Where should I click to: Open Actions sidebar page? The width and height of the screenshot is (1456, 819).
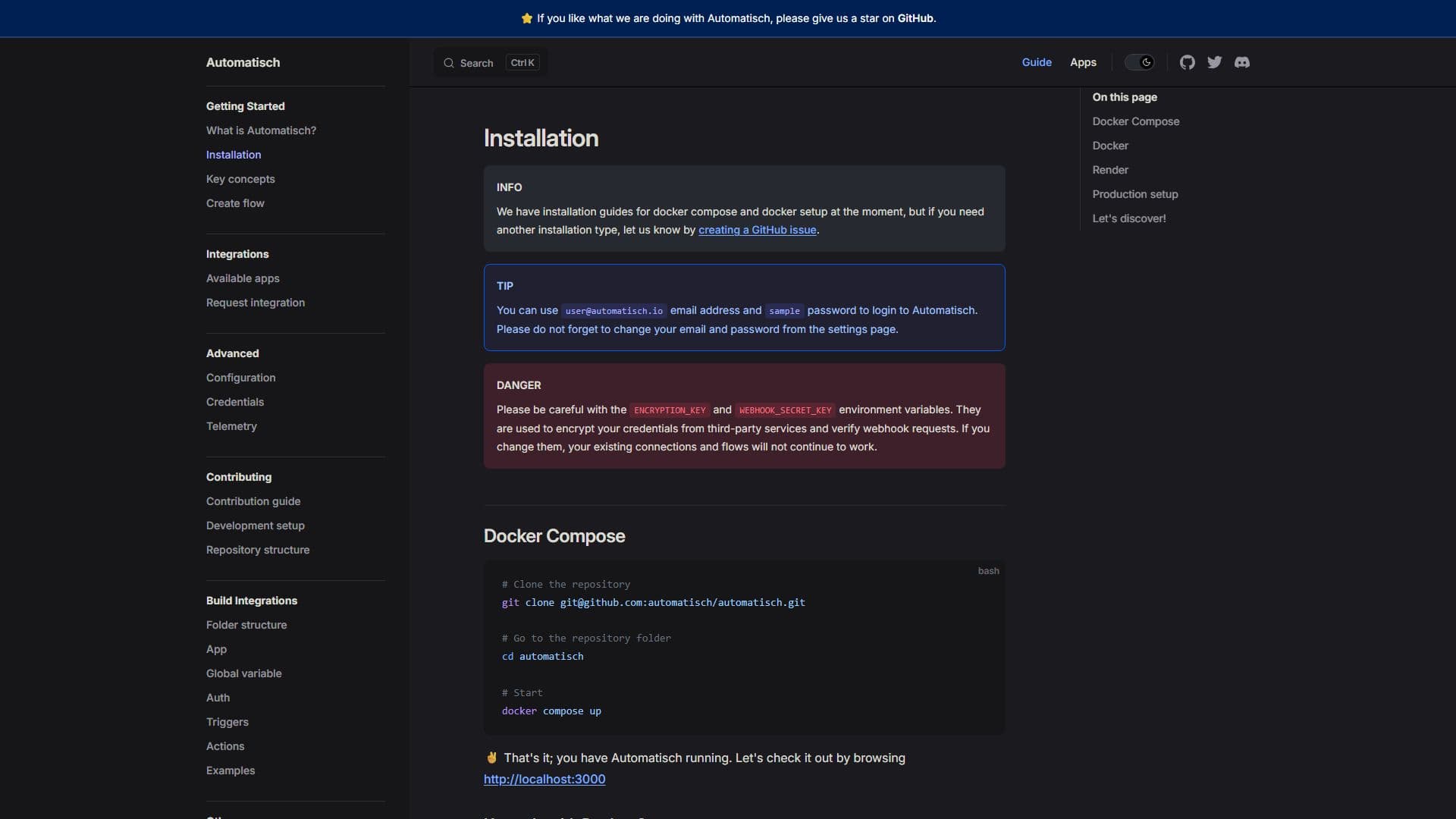click(225, 746)
